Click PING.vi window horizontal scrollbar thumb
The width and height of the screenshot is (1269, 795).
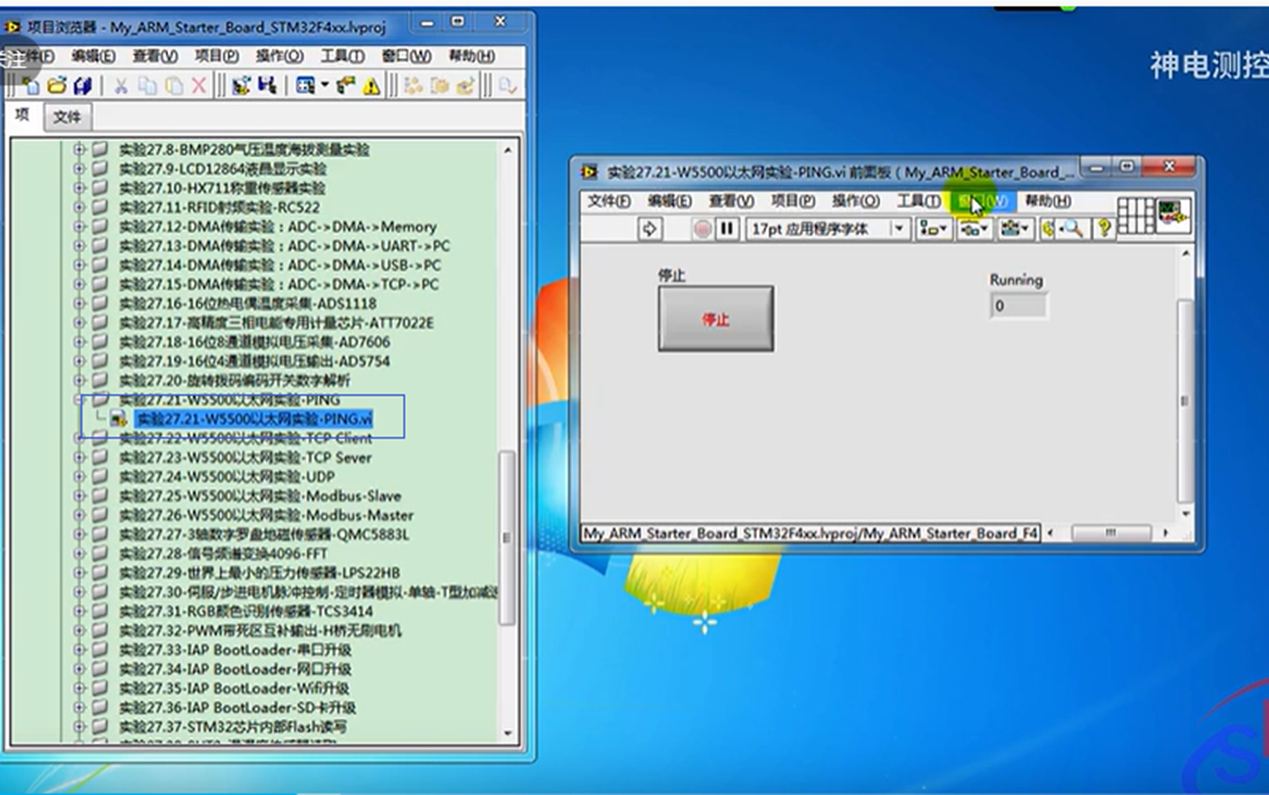(x=1110, y=534)
